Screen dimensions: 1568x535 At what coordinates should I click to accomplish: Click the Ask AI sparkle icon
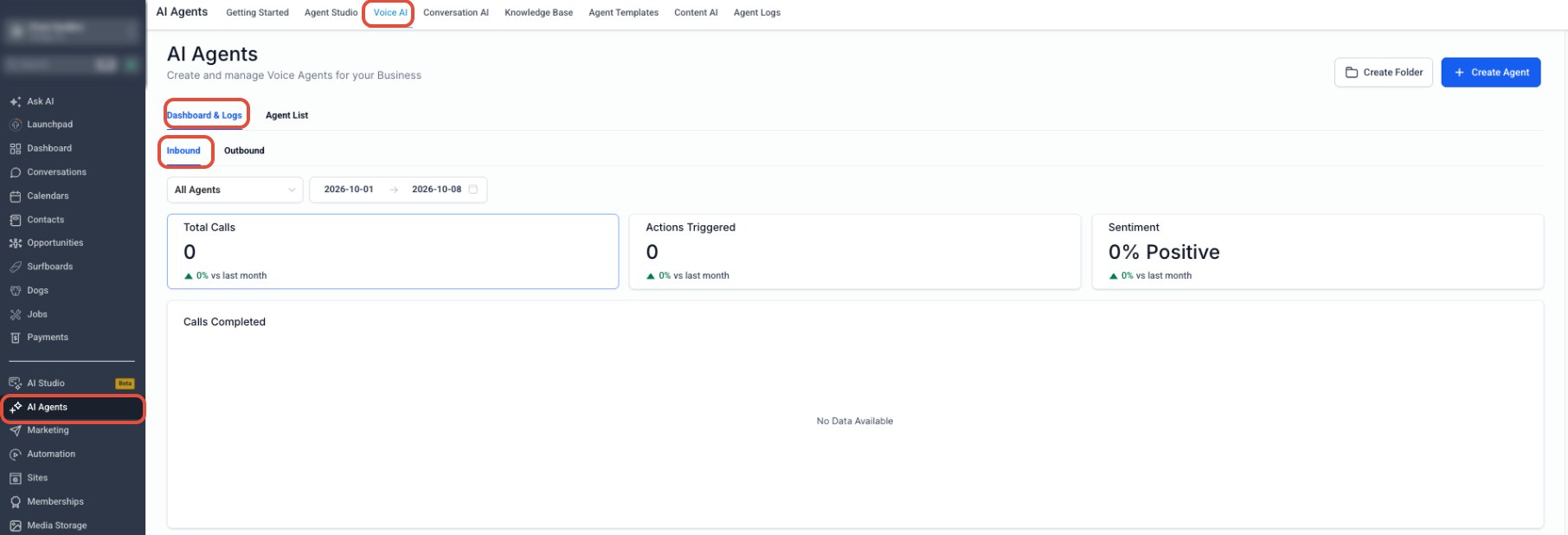[x=16, y=101]
